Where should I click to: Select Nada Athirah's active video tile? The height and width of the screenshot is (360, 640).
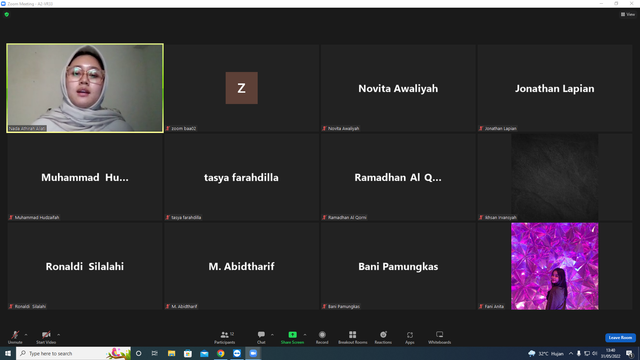click(85, 88)
